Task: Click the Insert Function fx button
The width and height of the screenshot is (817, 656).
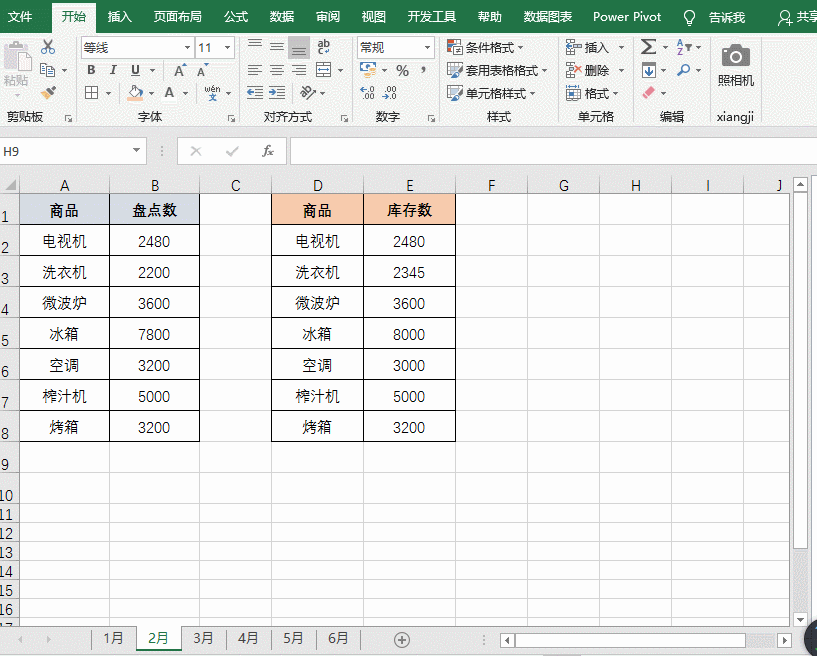Action: pos(268,151)
